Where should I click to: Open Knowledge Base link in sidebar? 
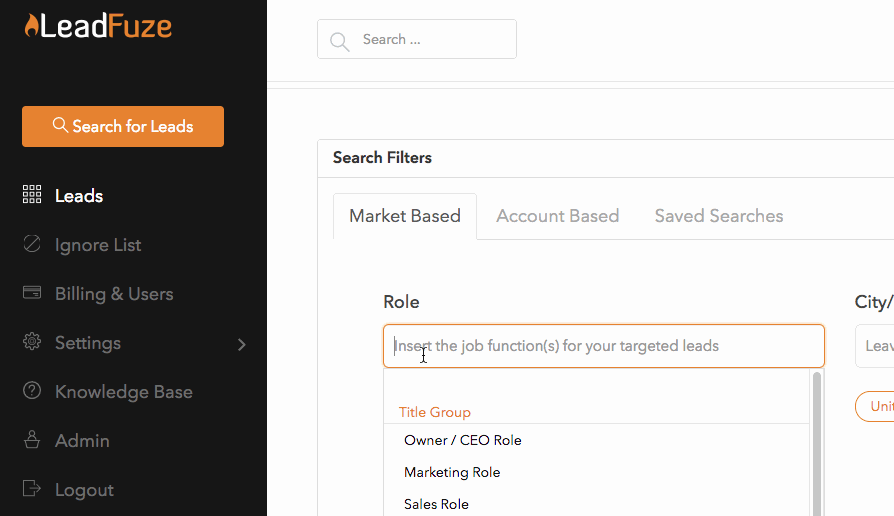pyautogui.click(x=123, y=392)
